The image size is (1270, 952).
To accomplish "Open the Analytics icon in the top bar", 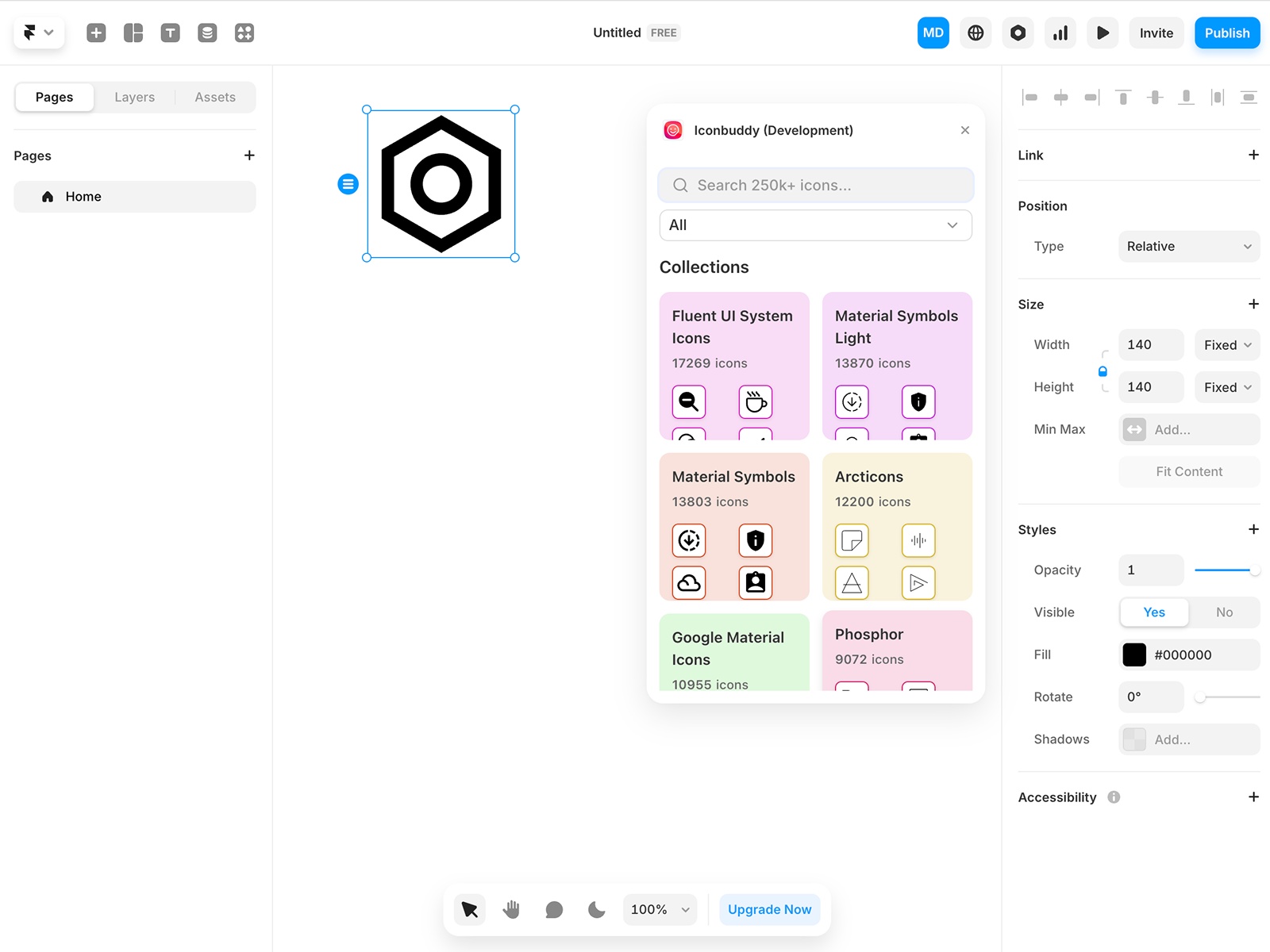I will (x=1060, y=33).
